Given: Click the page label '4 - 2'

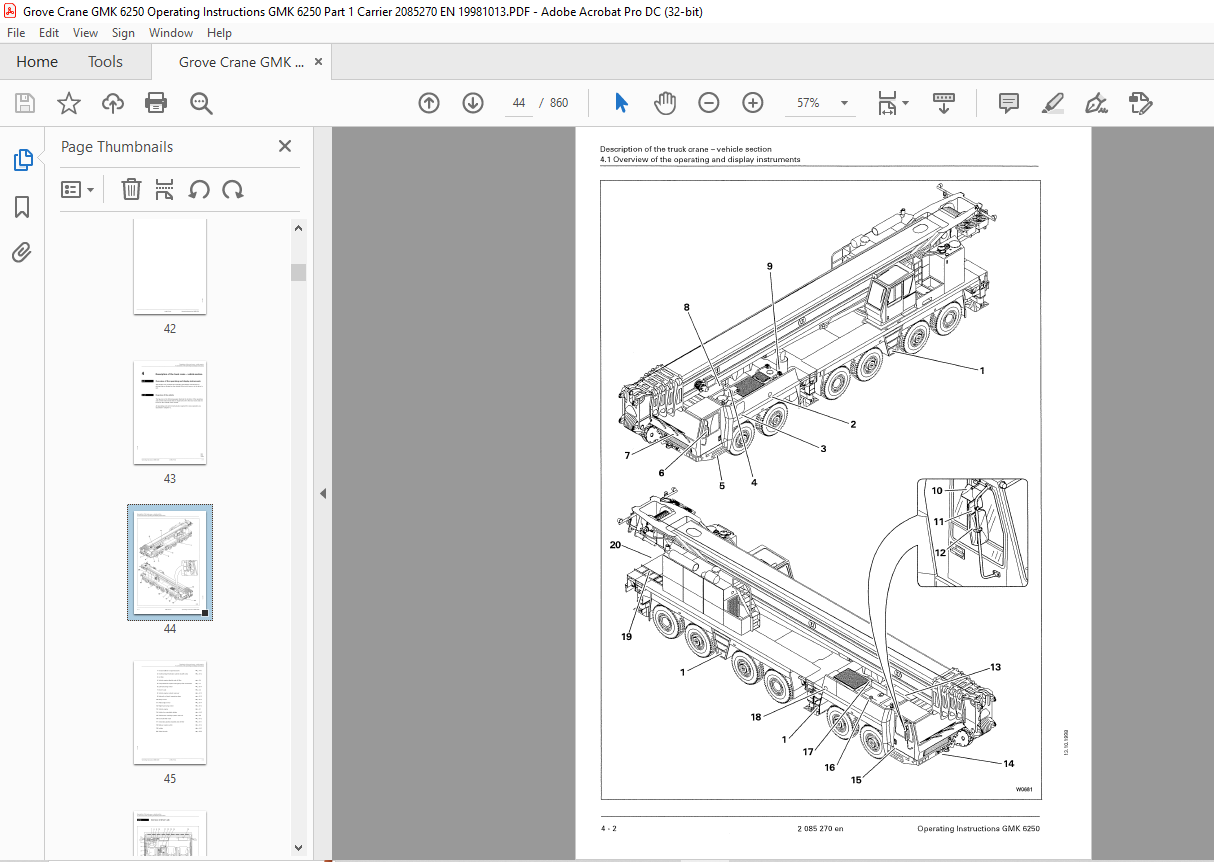Looking at the screenshot, I should click(608, 829).
